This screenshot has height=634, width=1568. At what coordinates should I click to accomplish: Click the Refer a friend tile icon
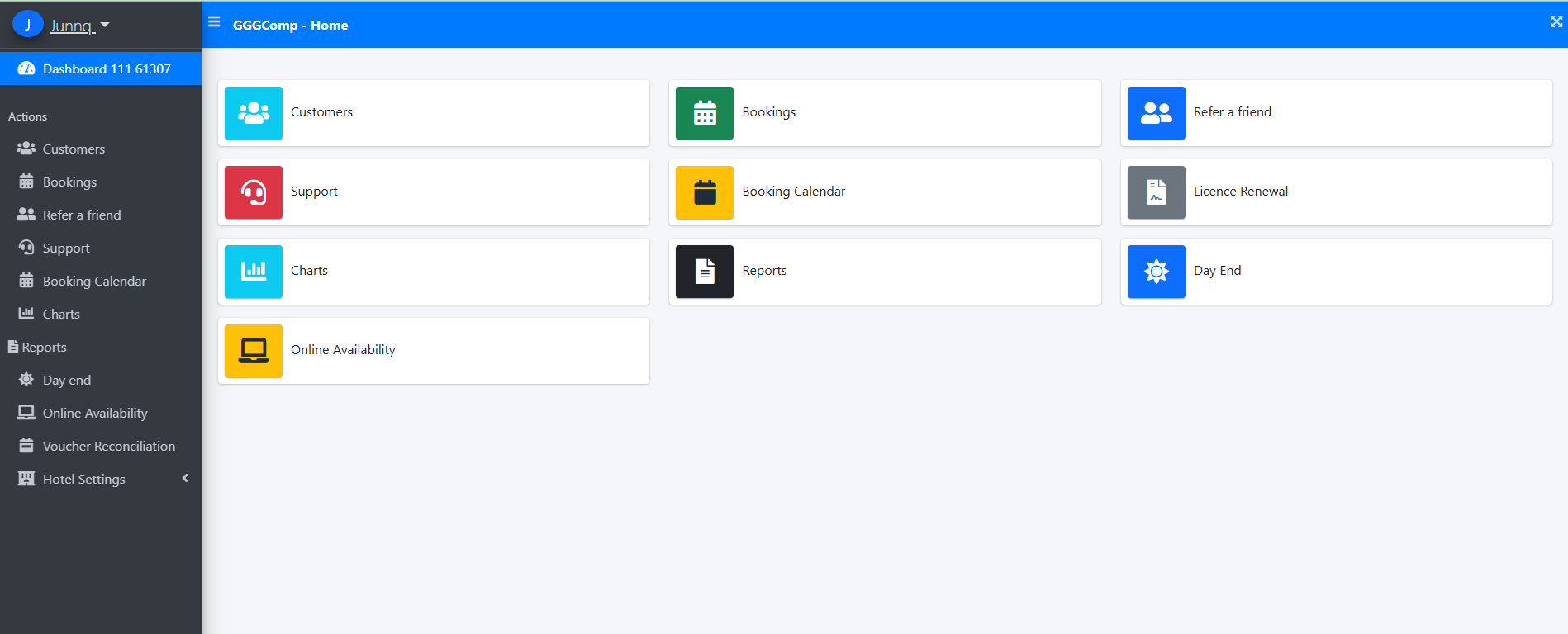[1156, 113]
